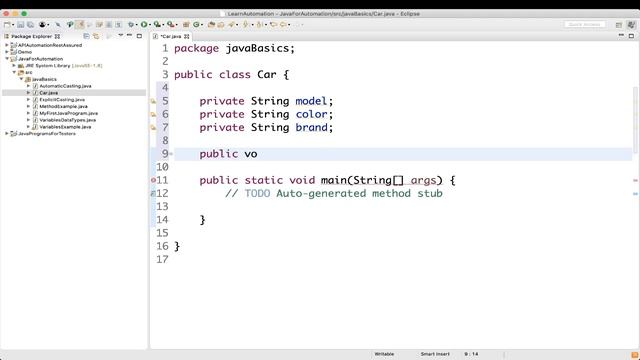Click the Next Annotation icon
The width and height of the screenshot is (640, 360).
click(x=246, y=25)
